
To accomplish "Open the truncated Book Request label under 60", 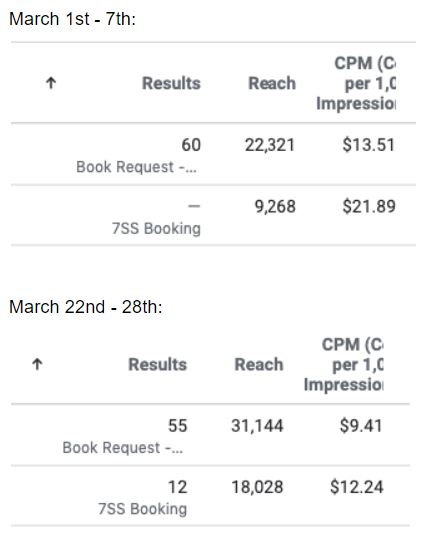I will [x=137, y=167].
